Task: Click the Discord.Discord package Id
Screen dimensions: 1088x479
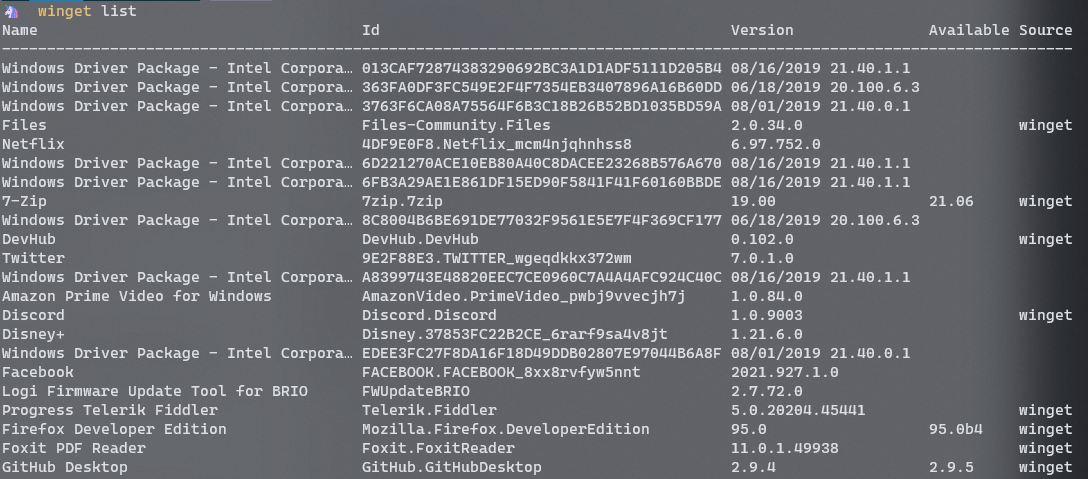Action: click(429, 315)
